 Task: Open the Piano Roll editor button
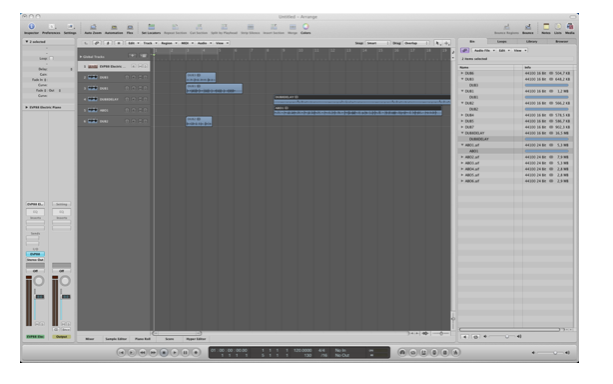(142, 339)
